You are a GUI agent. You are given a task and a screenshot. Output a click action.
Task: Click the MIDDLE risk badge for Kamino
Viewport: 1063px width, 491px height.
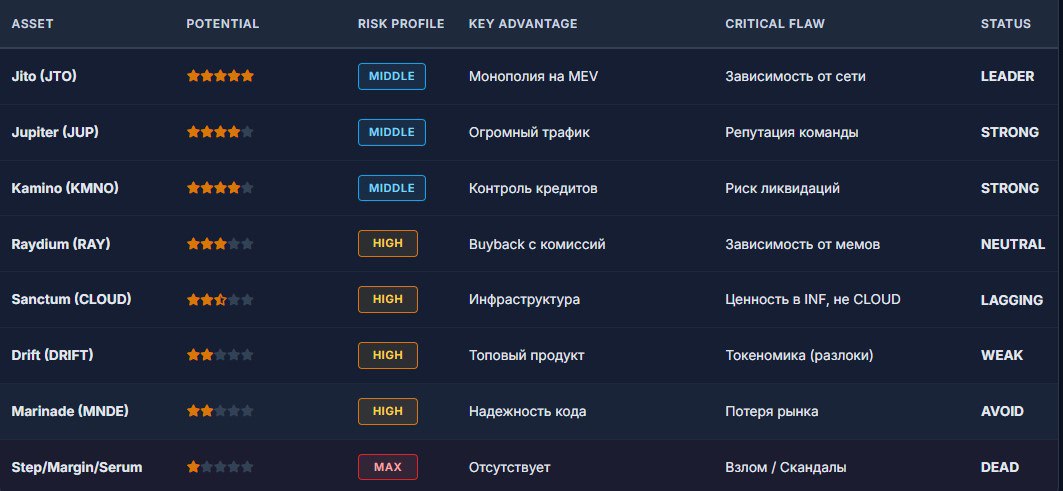coord(392,189)
